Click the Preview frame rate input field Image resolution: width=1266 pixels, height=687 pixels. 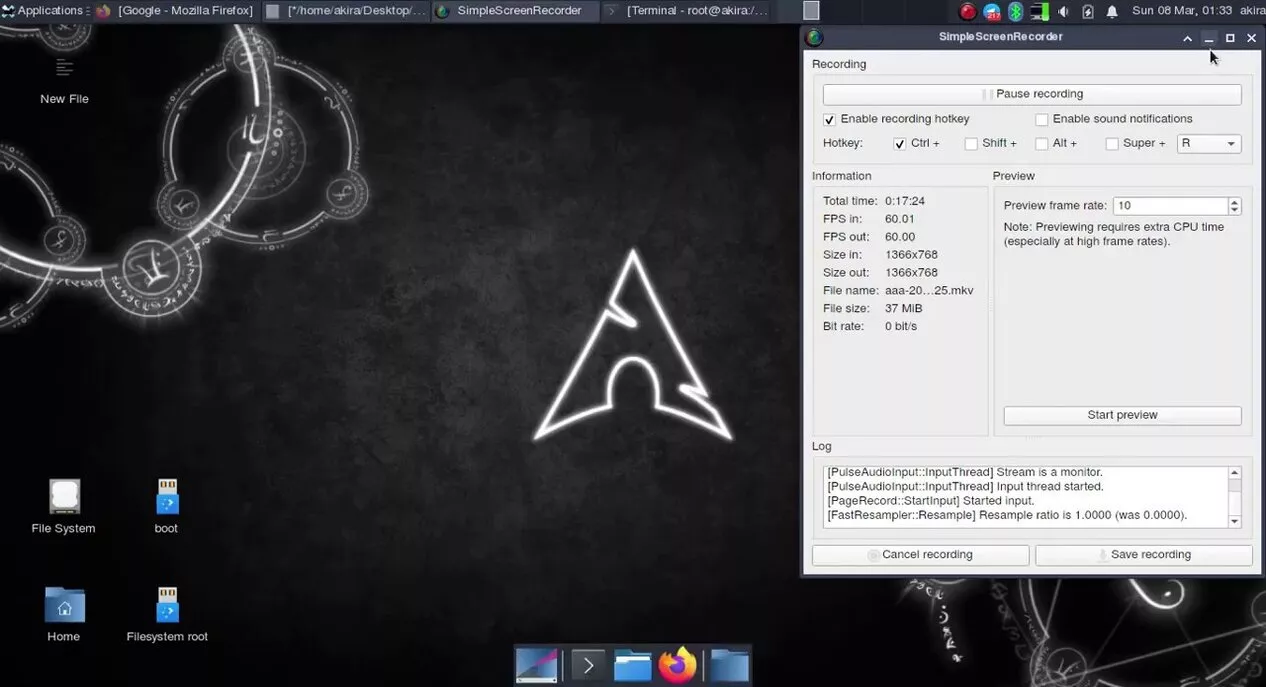click(x=1170, y=206)
